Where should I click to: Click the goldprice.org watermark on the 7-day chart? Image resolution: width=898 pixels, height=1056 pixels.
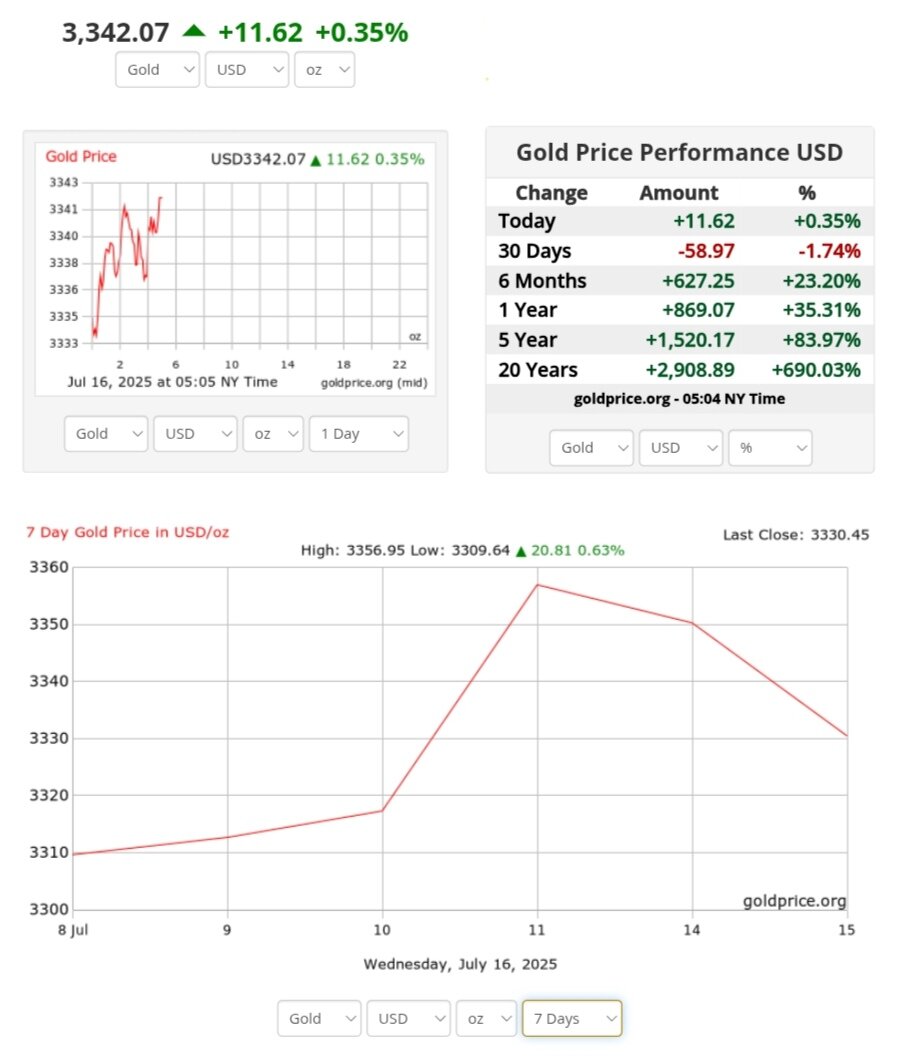[794, 901]
